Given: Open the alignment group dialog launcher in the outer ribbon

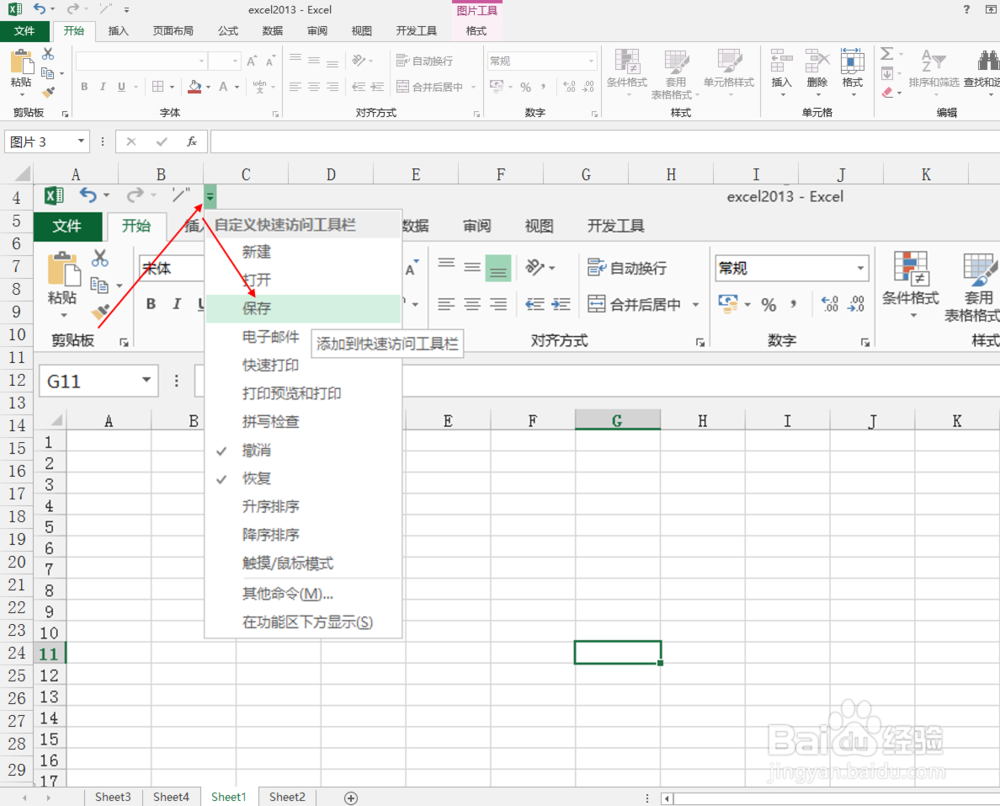Looking at the screenshot, I should (477, 114).
